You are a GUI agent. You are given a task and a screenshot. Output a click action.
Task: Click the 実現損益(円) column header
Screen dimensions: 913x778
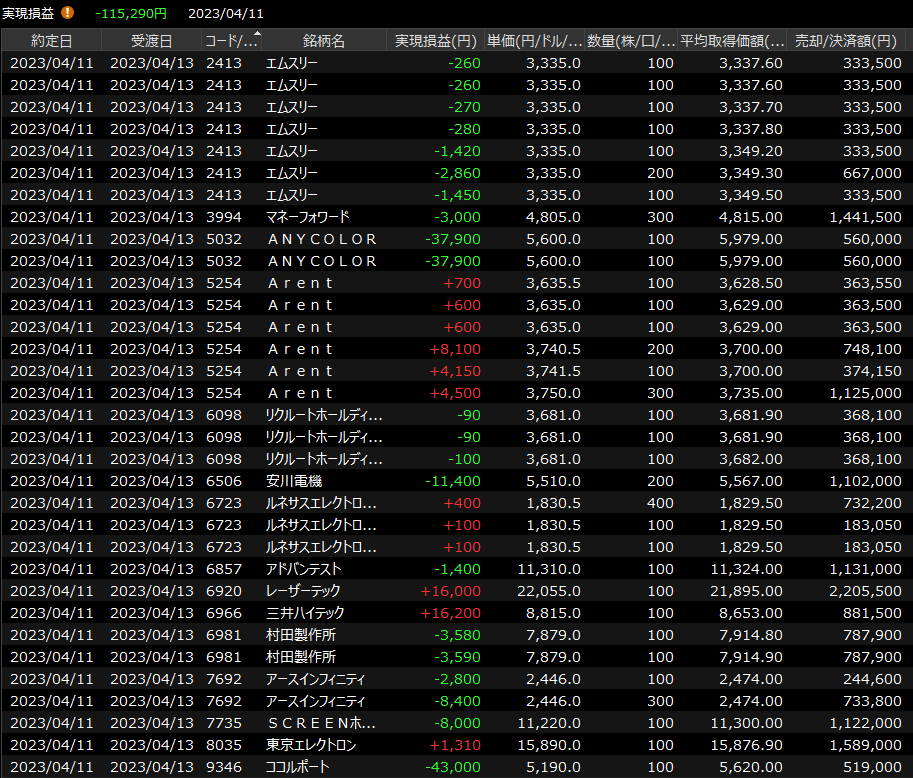[x=435, y=41]
